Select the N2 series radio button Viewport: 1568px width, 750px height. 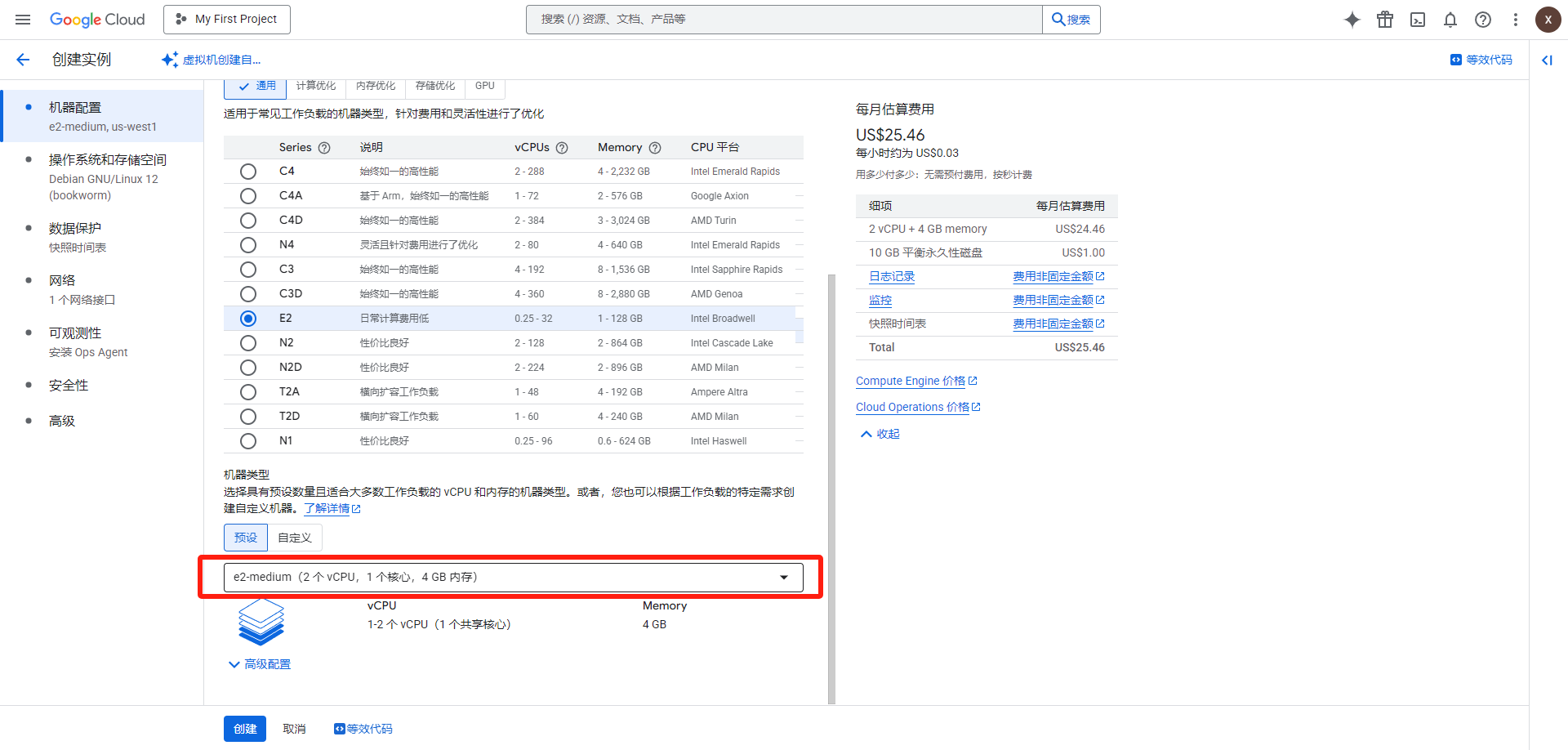click(x=248, y=343)
